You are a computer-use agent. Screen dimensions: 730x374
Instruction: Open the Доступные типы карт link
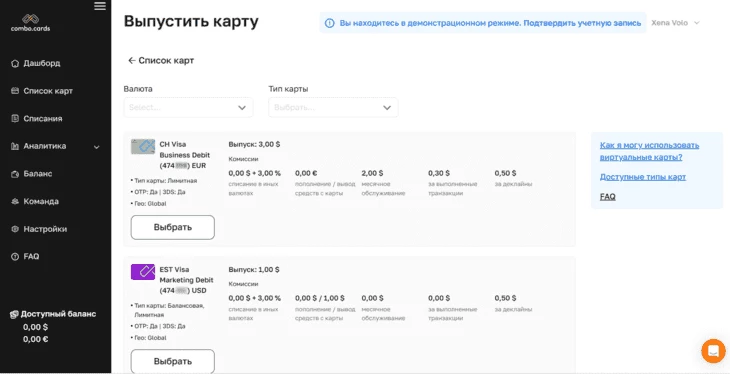click(x=642, y=177)
